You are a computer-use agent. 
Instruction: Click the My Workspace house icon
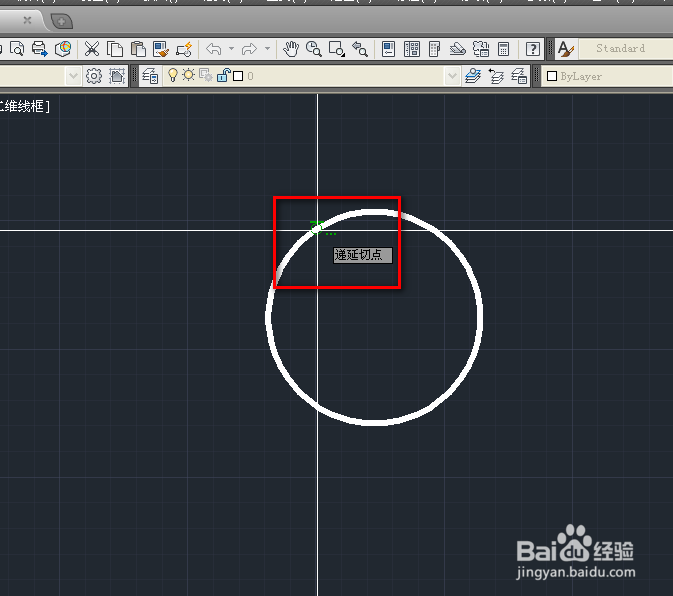pos(117,76)
